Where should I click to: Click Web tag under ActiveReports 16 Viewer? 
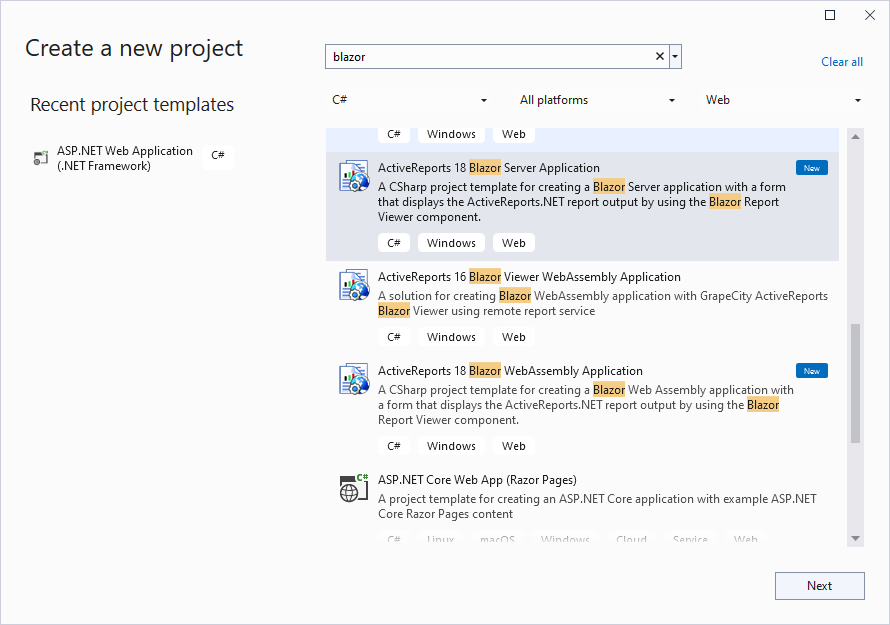point(514,337)
